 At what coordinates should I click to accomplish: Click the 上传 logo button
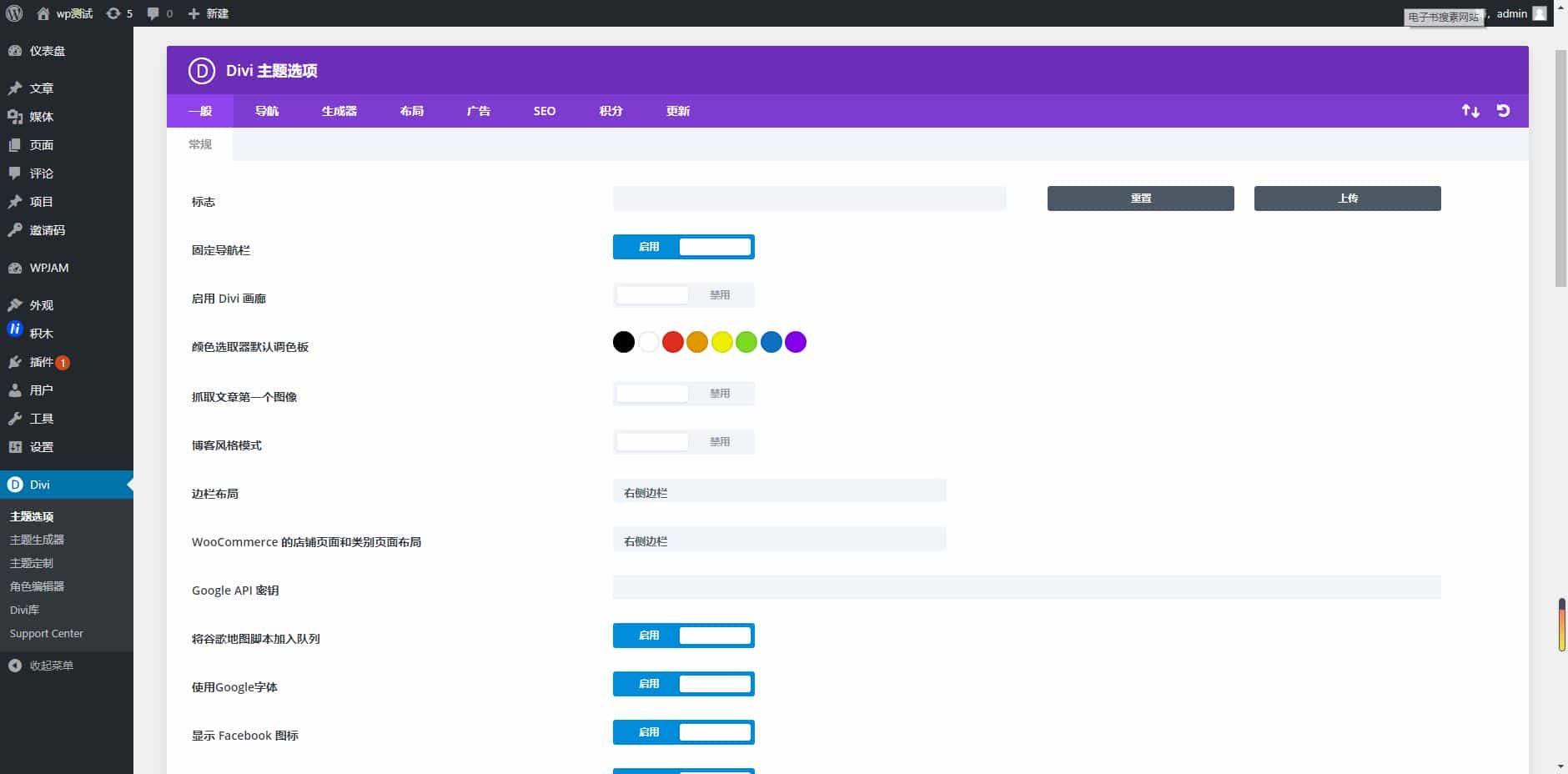[1348, 199]
